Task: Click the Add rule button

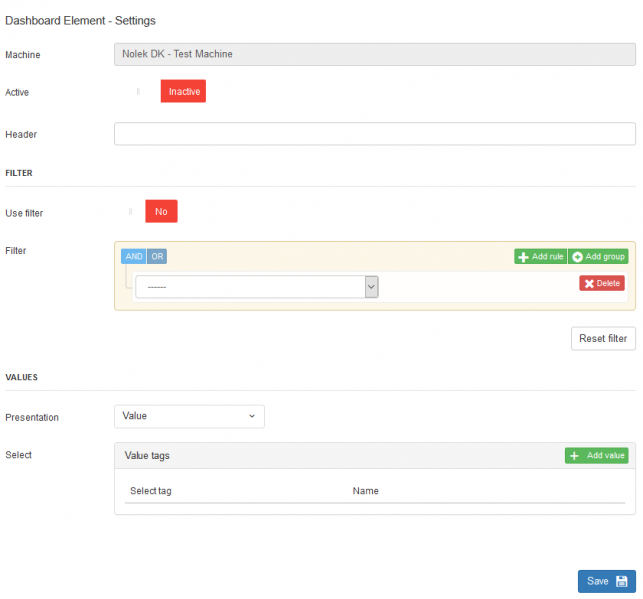Action: (x=541, y=257)
